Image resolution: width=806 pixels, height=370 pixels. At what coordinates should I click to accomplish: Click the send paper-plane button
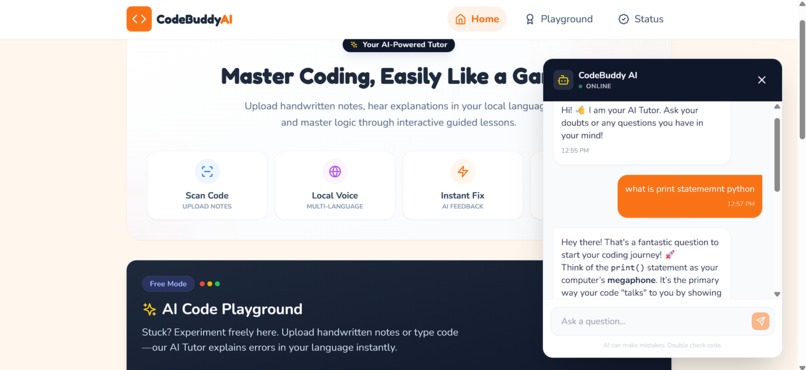point(761,321)
